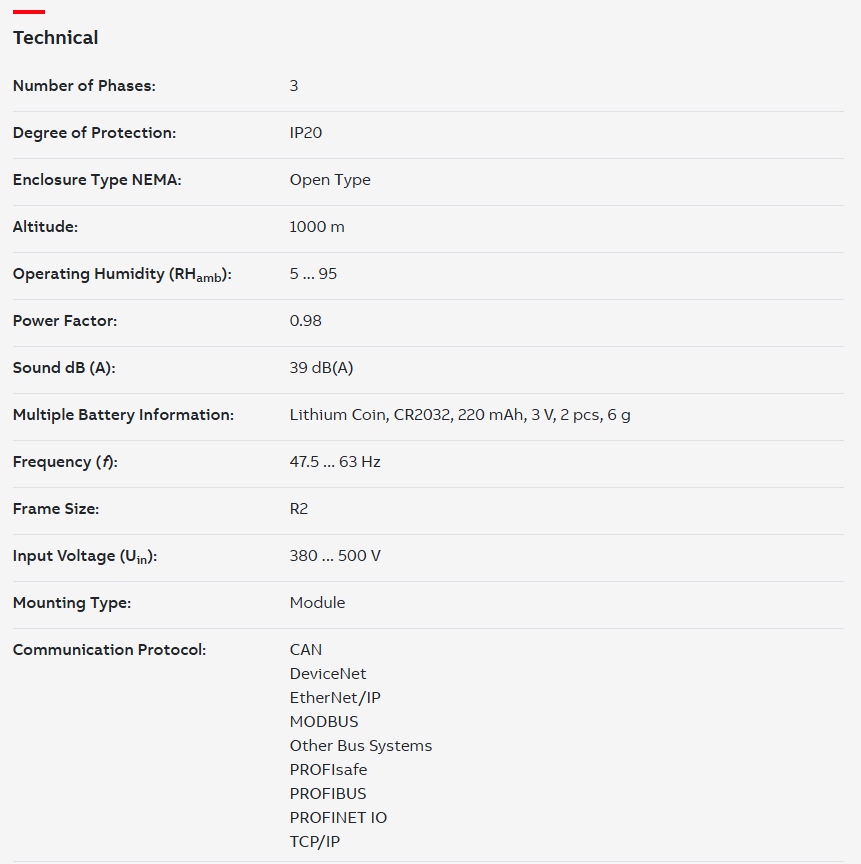The width and height of the screenshot is (861, 864).
Task: Select the TCP/IP protocol entry
Action: [315, 841]
